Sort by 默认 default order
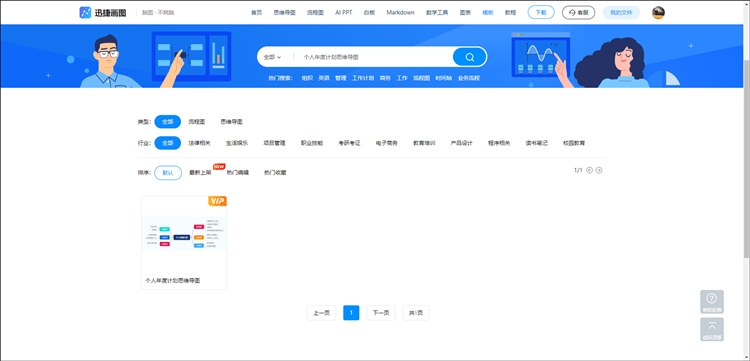This screenshot has height=361, width=750. click(x=168, y=173)
